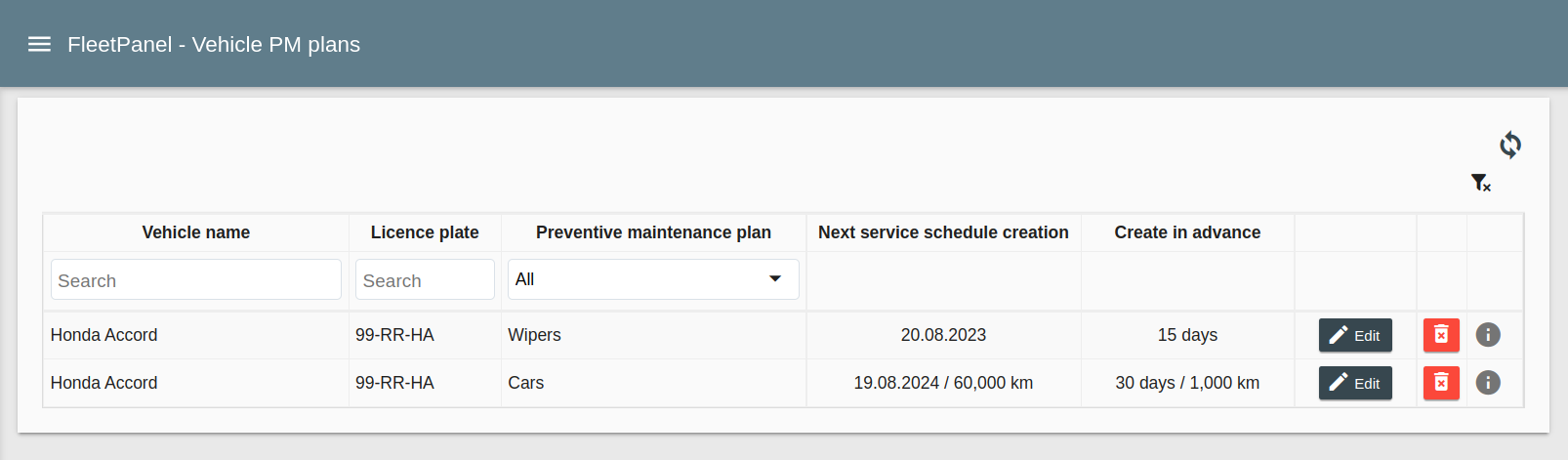Screen dimensions: 1568x460
Task: Click the refresh table icon
Action: click(1509, 146)
